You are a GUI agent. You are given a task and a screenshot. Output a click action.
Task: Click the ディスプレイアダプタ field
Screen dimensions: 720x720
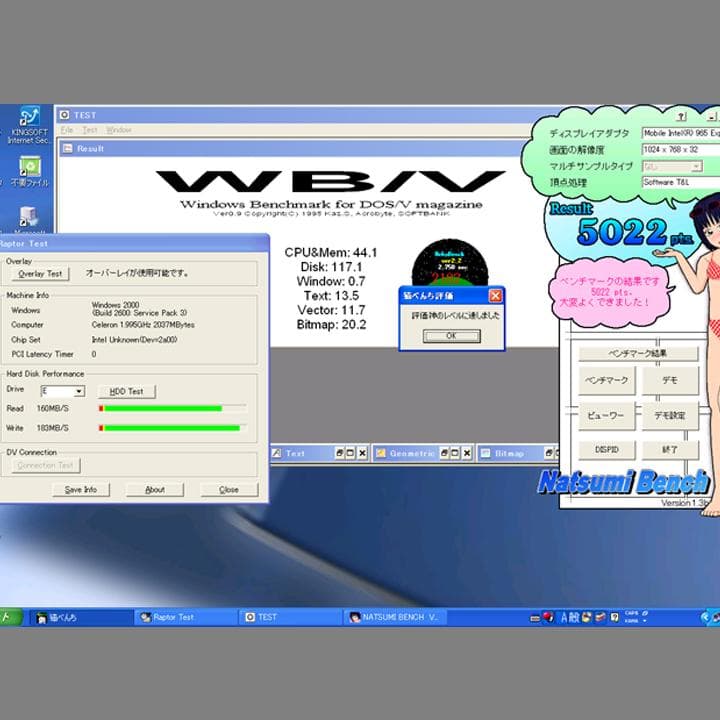(681, 133)
